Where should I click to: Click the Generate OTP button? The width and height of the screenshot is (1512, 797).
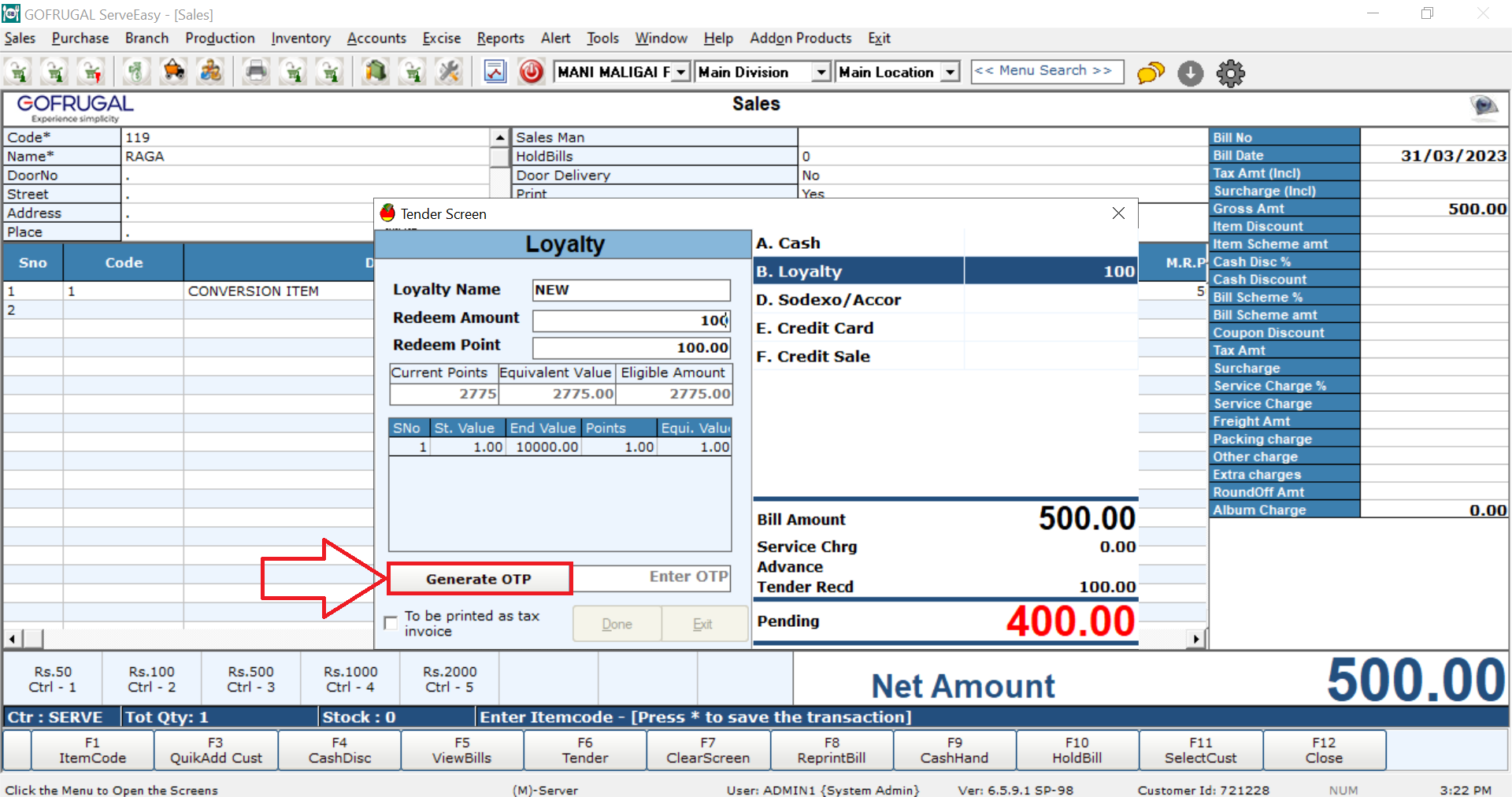[479, 579]
